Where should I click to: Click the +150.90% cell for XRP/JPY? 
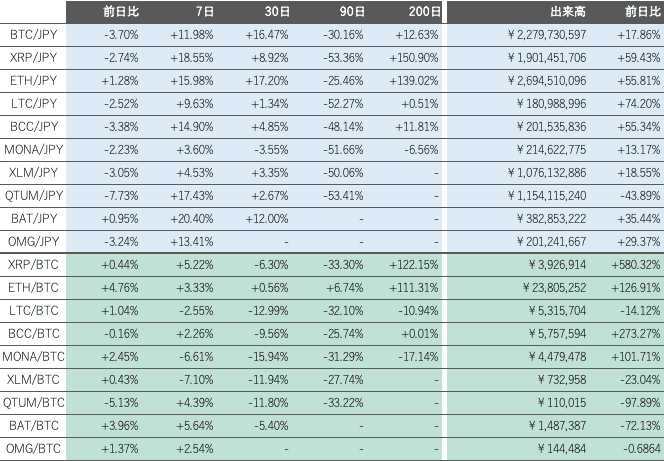pyautogui.click(x=415, y=57)
